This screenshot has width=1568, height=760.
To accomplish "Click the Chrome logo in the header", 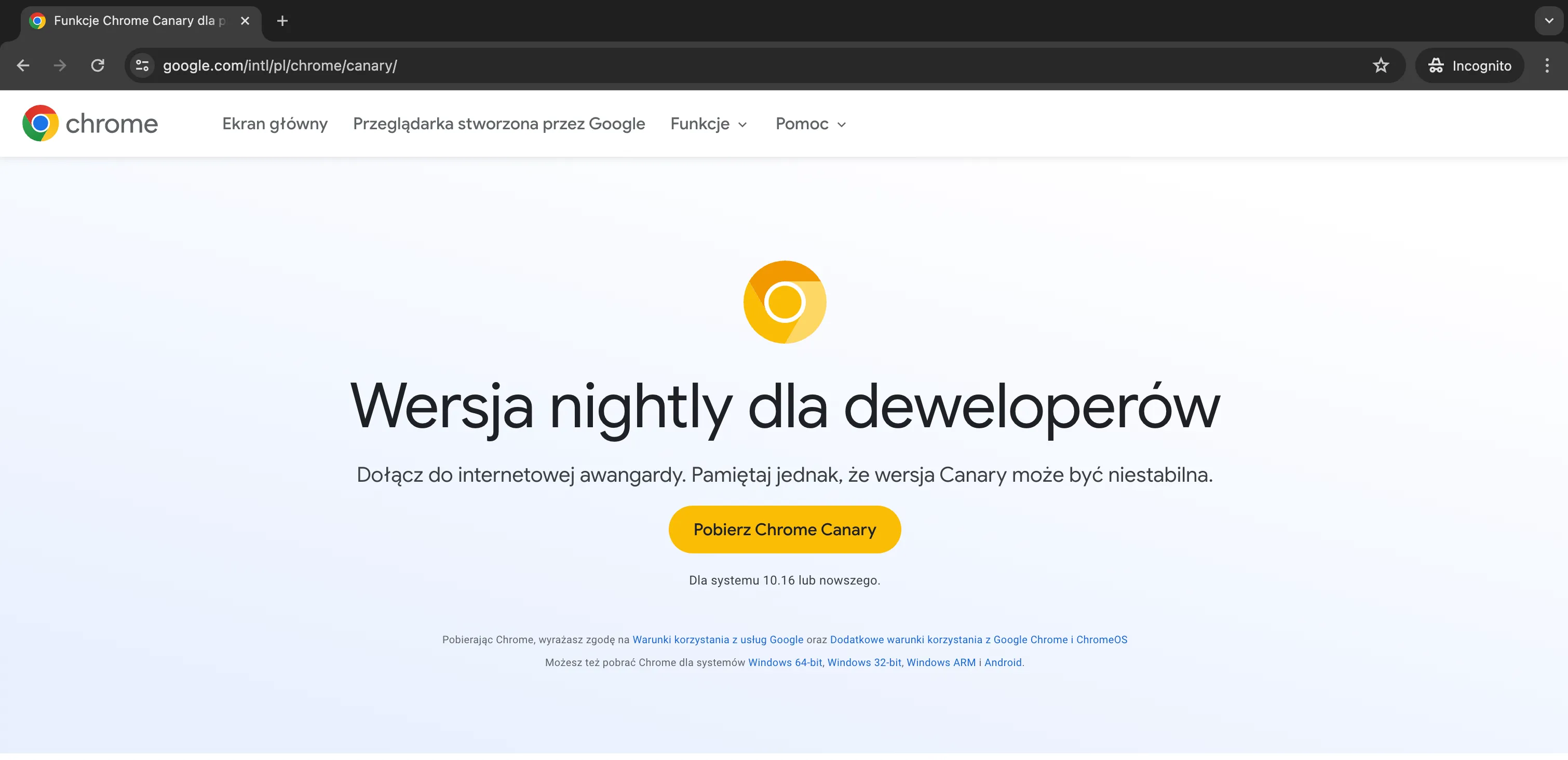I will [90, 124].
